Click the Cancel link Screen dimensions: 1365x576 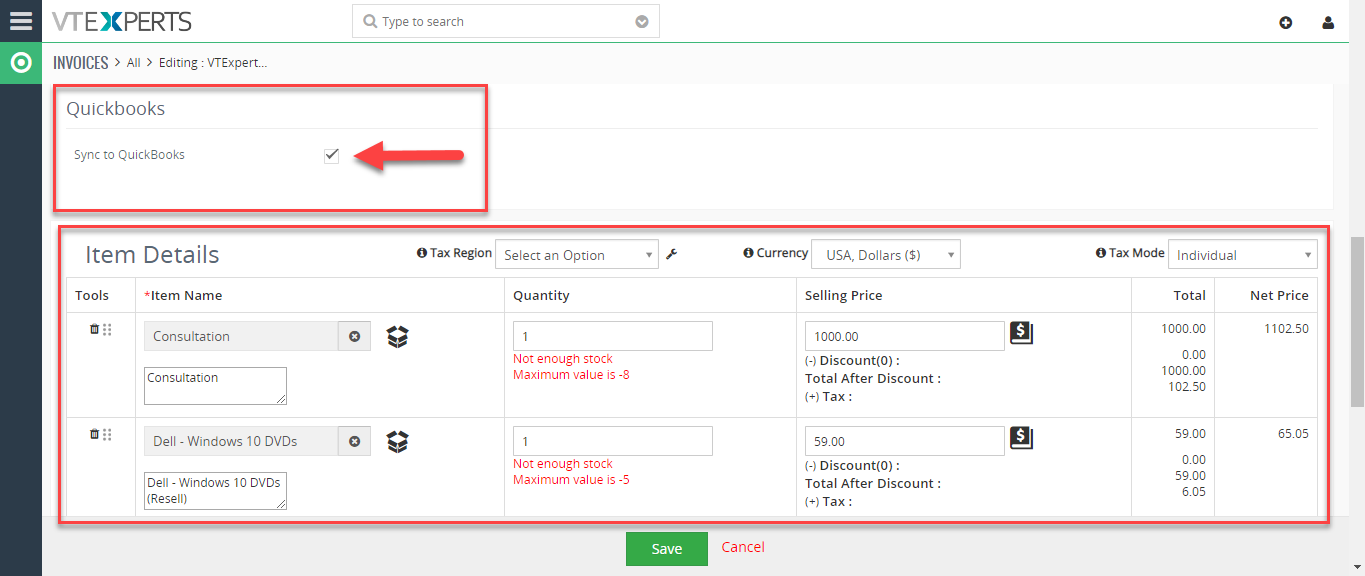point(743,547)
